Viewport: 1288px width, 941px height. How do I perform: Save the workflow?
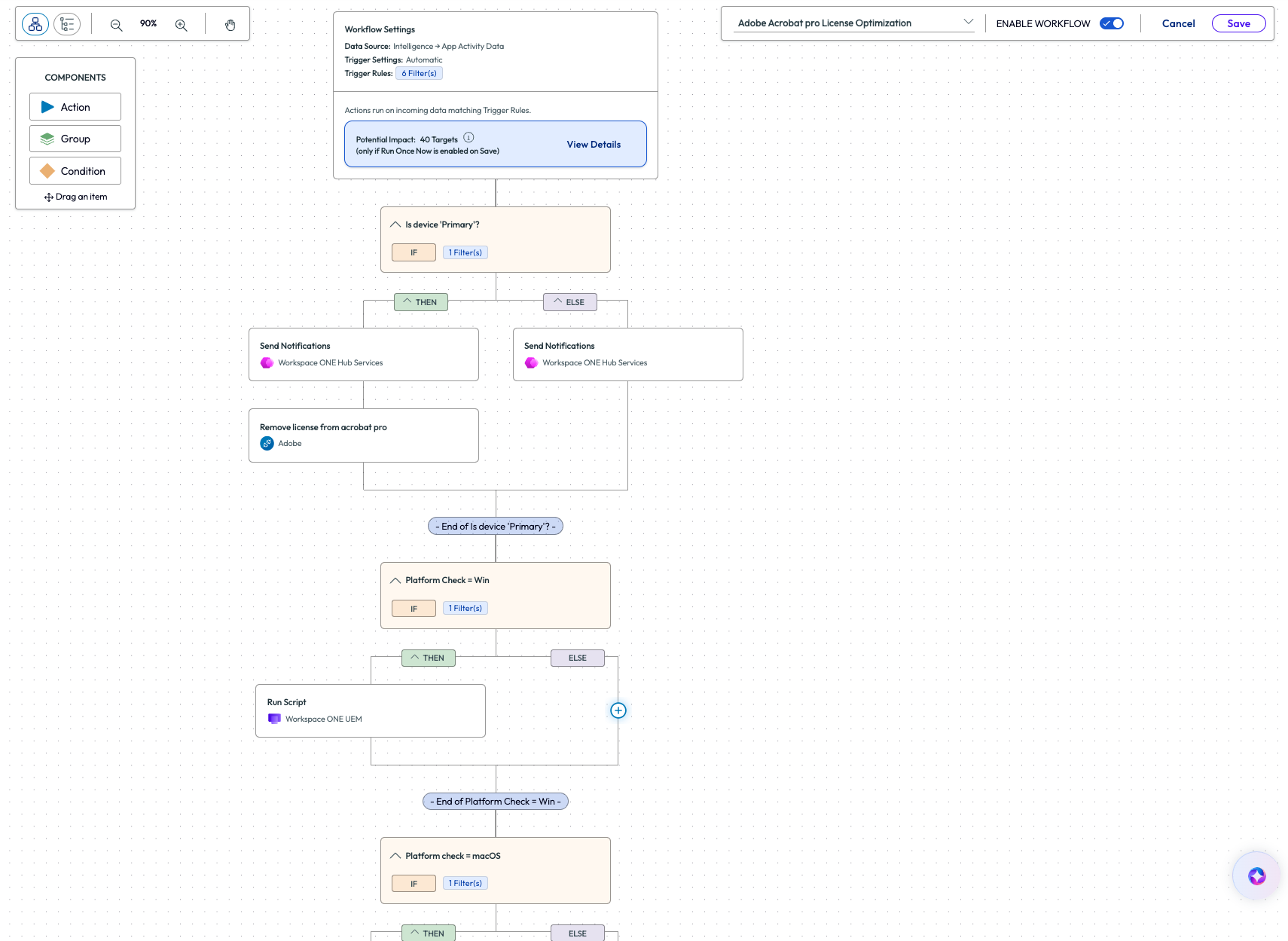[1239, 23]
